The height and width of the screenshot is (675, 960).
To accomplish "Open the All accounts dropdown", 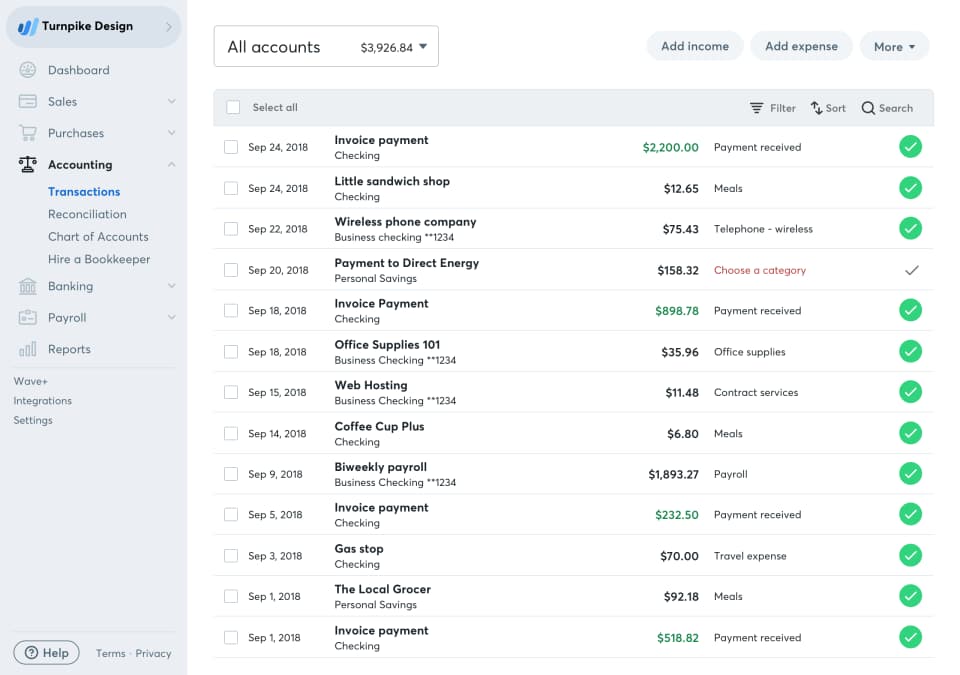I will coord(326,46).
